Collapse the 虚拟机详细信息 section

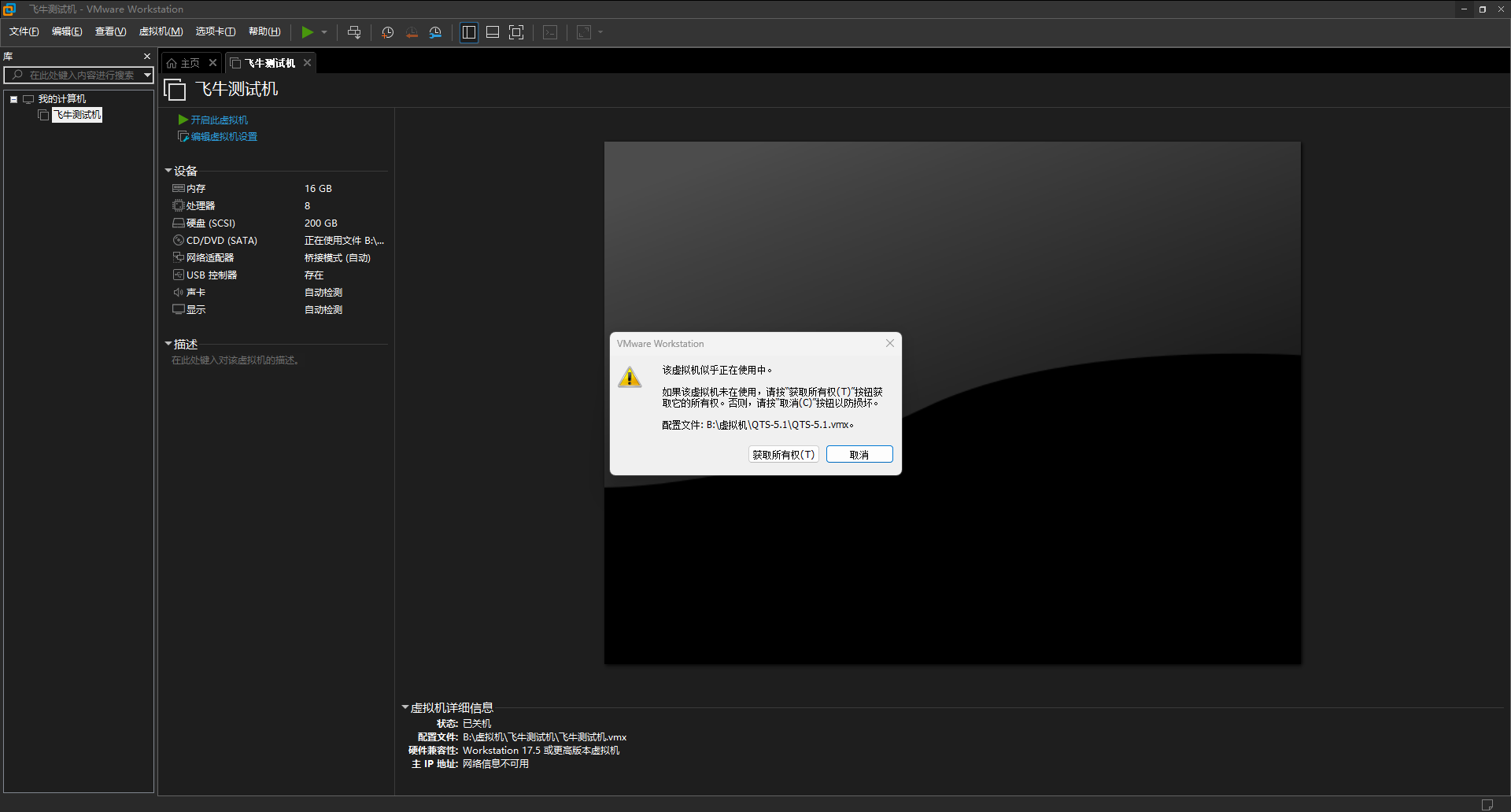point(405,707)
